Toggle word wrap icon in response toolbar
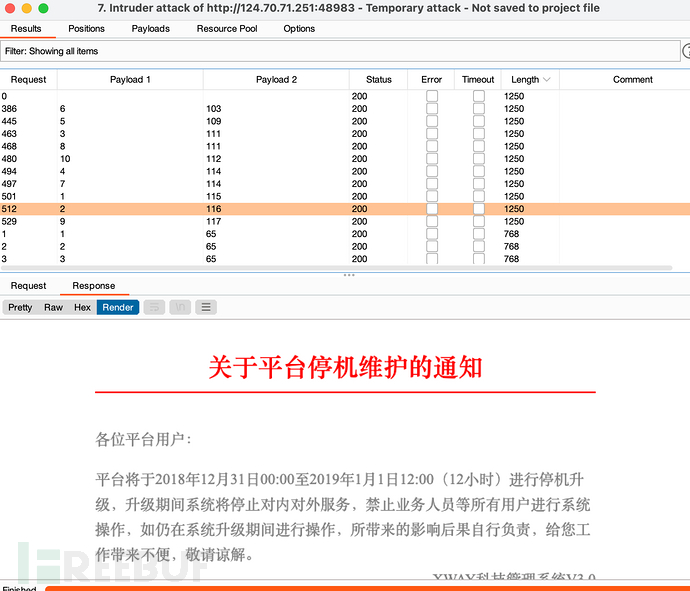690x591 pixels. [x=154, y=307]
